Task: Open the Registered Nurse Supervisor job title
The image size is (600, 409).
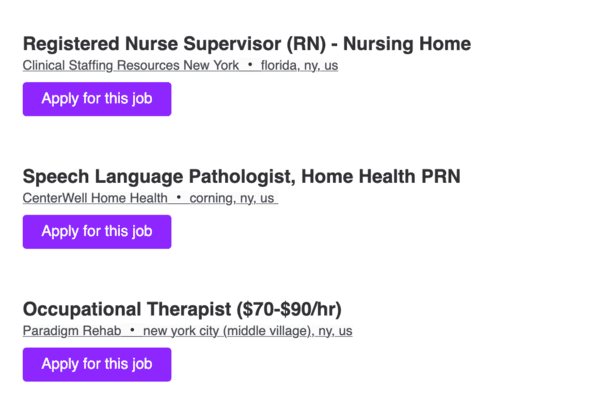Action: [150, 44]
